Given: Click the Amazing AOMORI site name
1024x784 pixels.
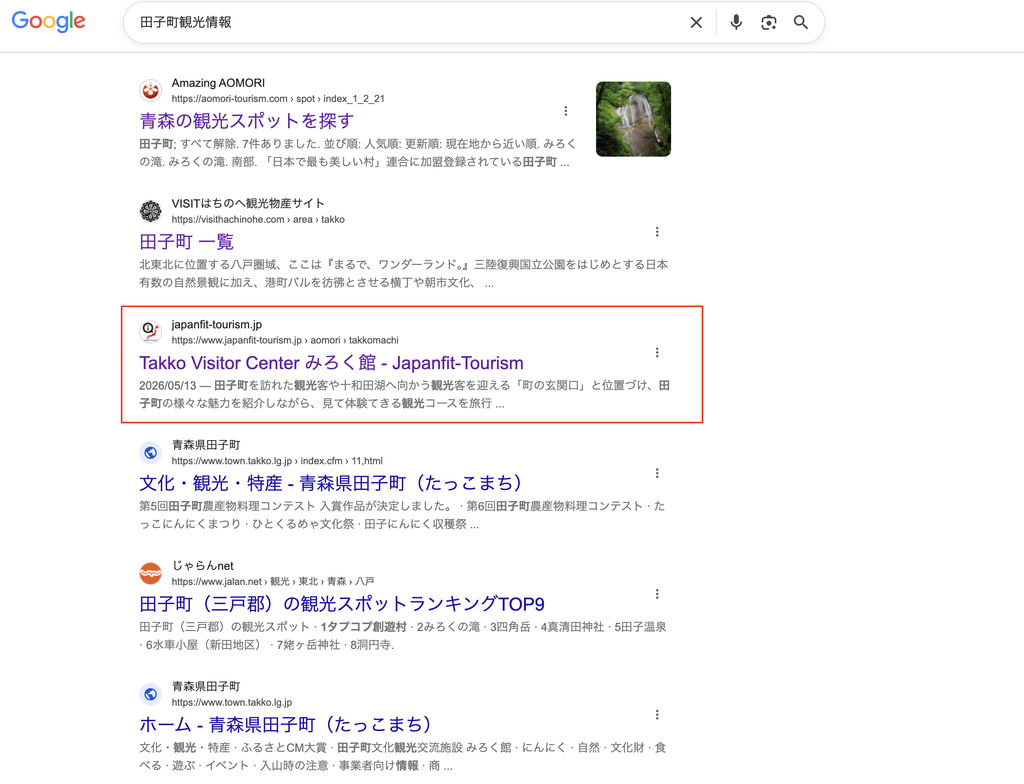Looking at the screenshot, I should tap(218, 83).
